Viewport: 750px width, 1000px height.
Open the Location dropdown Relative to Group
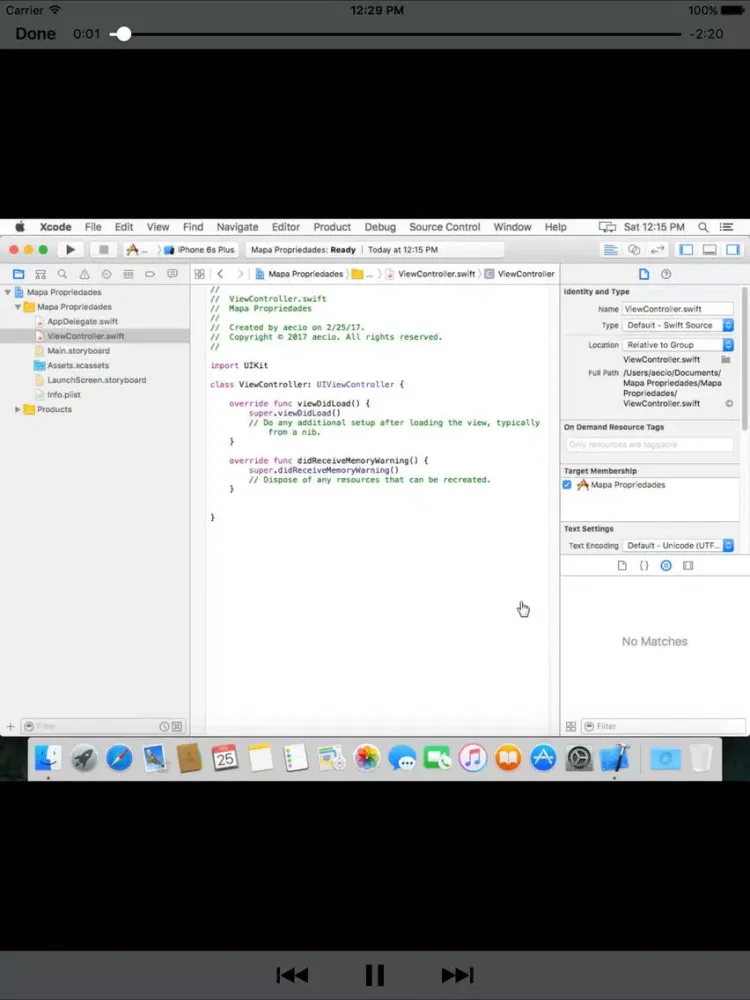[678, 344]
